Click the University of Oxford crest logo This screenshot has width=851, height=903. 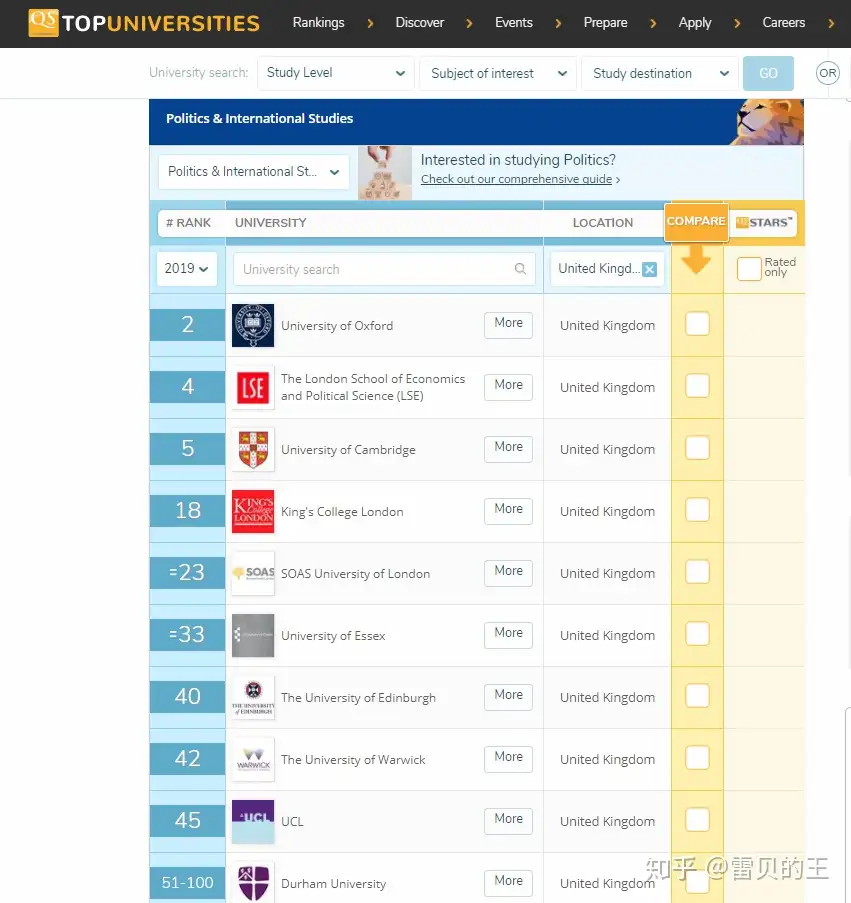click(x=253, y=325)
